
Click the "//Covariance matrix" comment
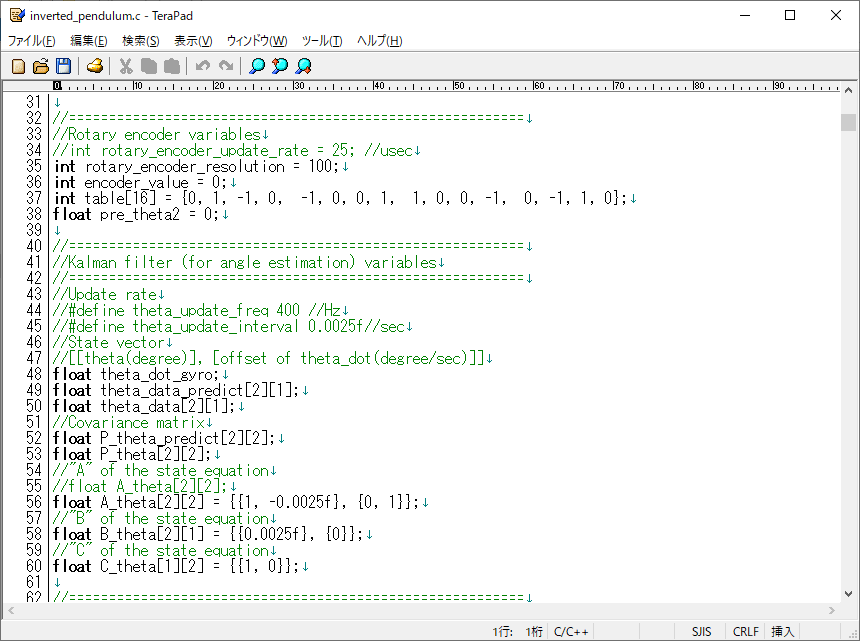(129, 423)
